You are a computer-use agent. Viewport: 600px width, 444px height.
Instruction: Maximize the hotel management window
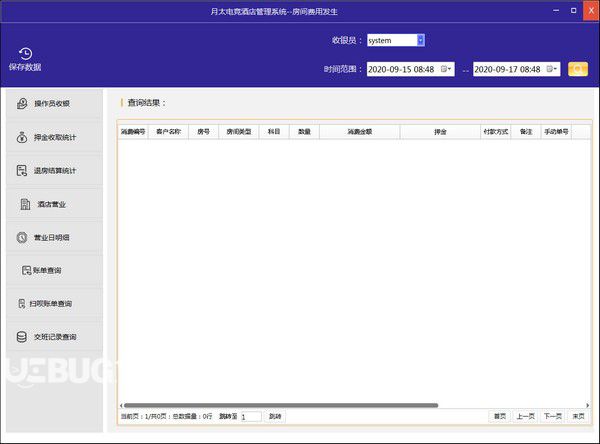[573, 11]
